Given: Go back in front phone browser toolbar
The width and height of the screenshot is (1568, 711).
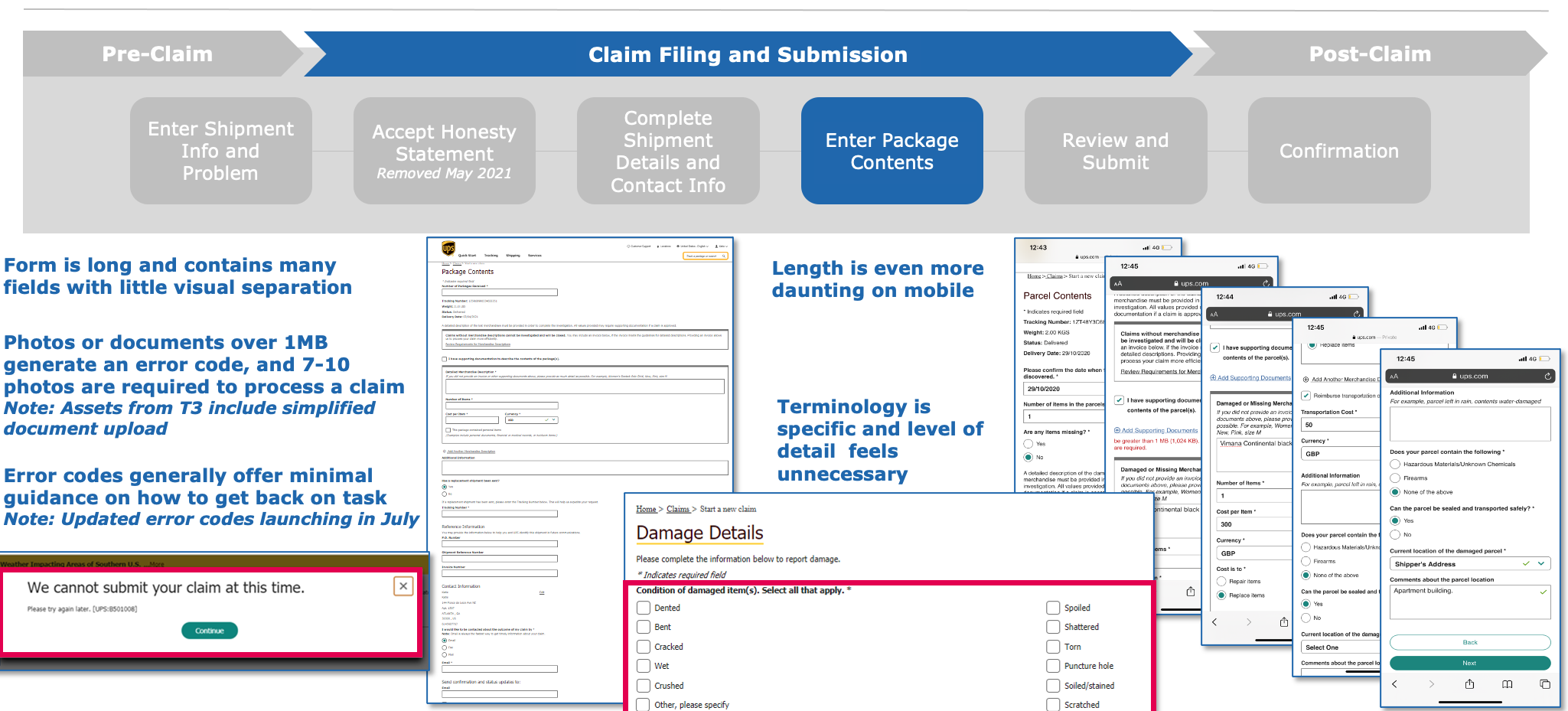Looking at the screenshot, I should pyautogui.click(x=1394, y=684).
